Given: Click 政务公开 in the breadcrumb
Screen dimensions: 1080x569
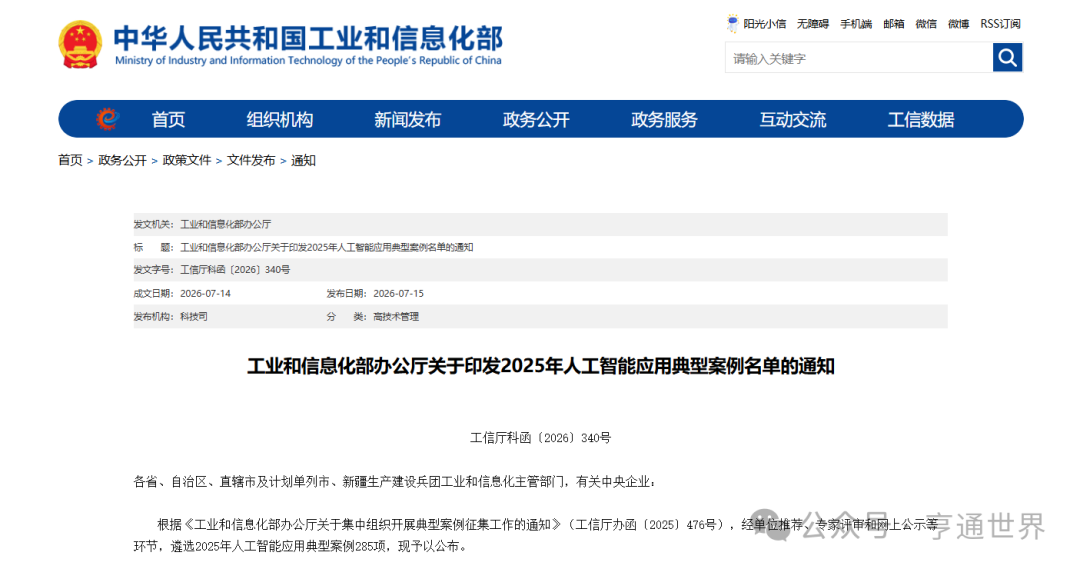Looking at the screenshot, I should coord(123,161).
